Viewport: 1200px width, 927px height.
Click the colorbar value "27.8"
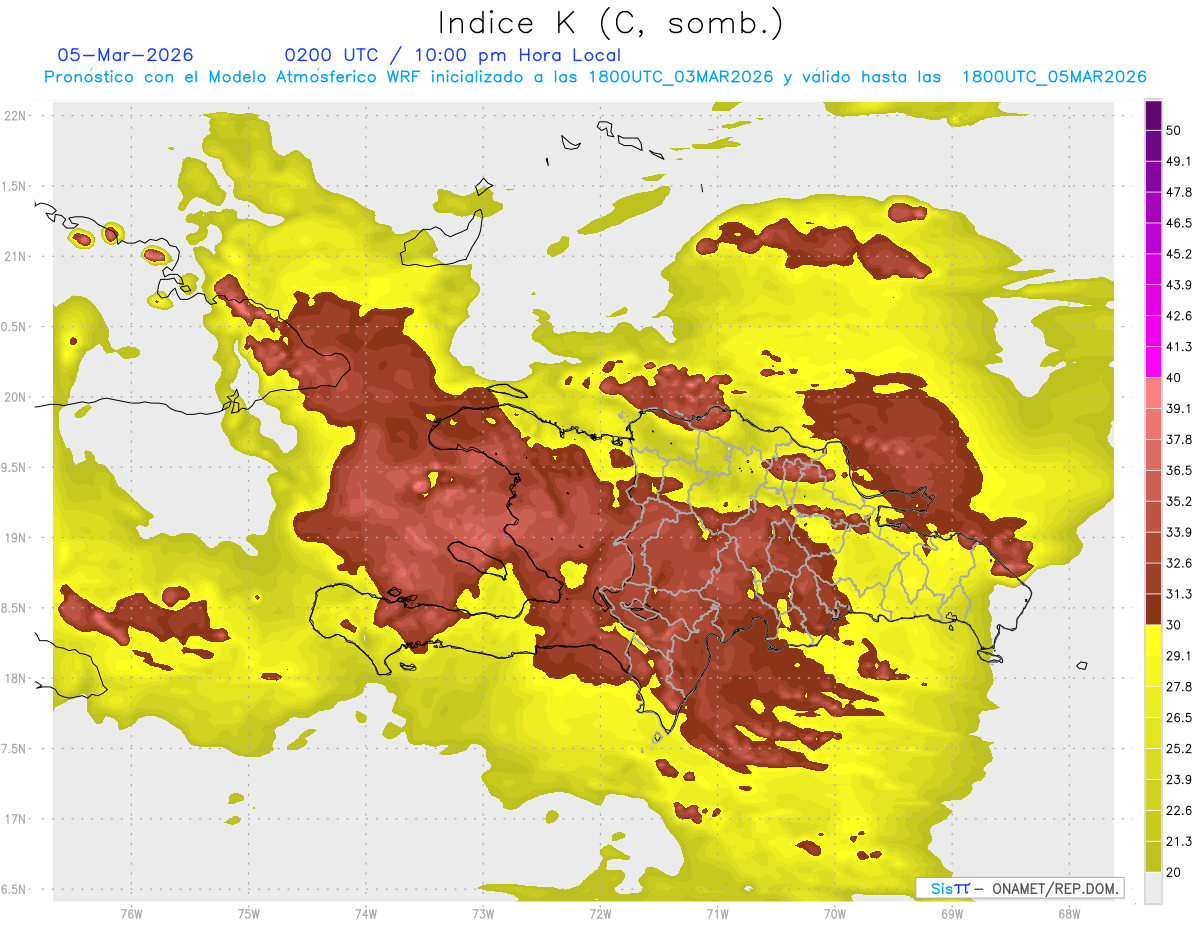(x=1179, y=687)
